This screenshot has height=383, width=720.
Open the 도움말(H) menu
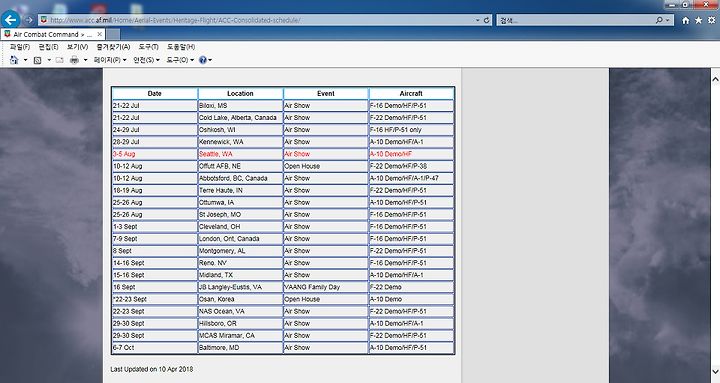(181, 47)
